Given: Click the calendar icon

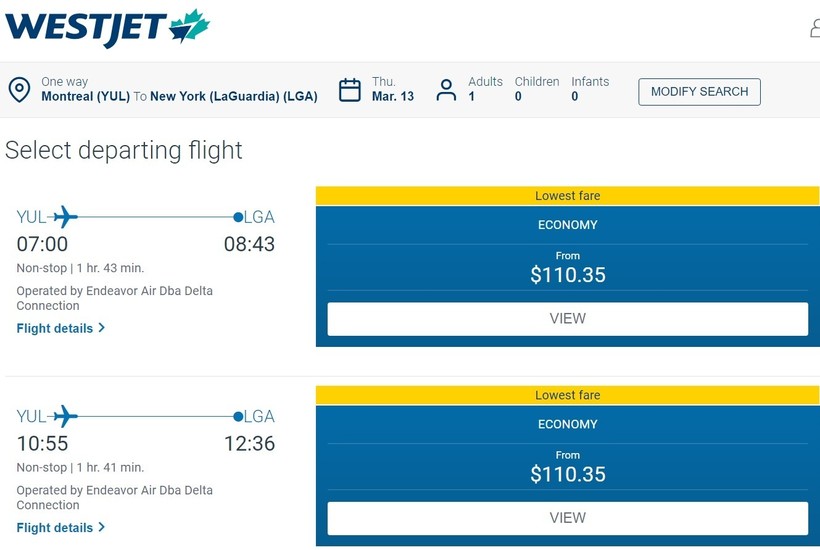Looking at the screenshot, I should tap(350, 90).
